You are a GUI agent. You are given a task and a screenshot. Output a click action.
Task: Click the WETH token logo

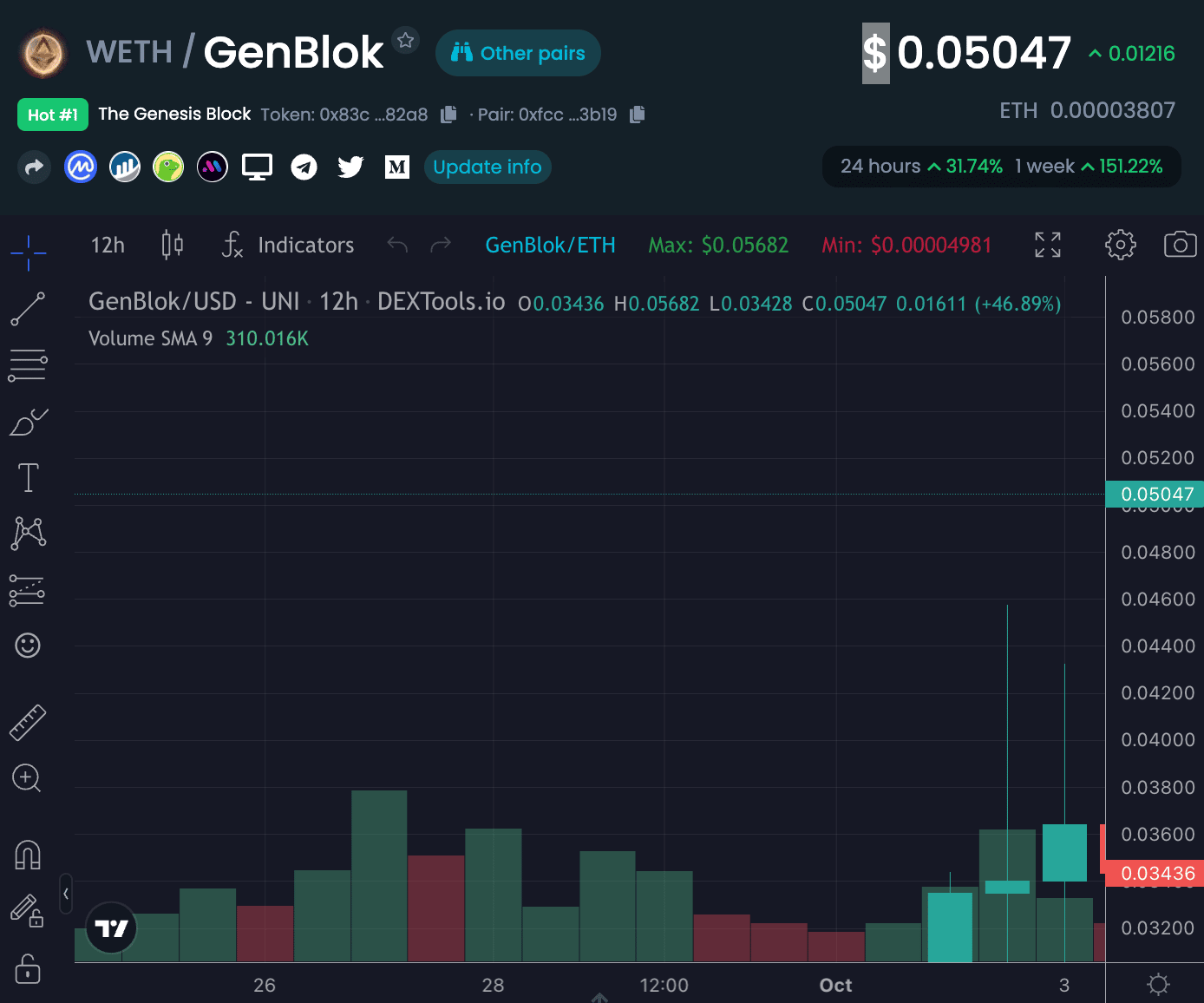(x=43, y=53)
